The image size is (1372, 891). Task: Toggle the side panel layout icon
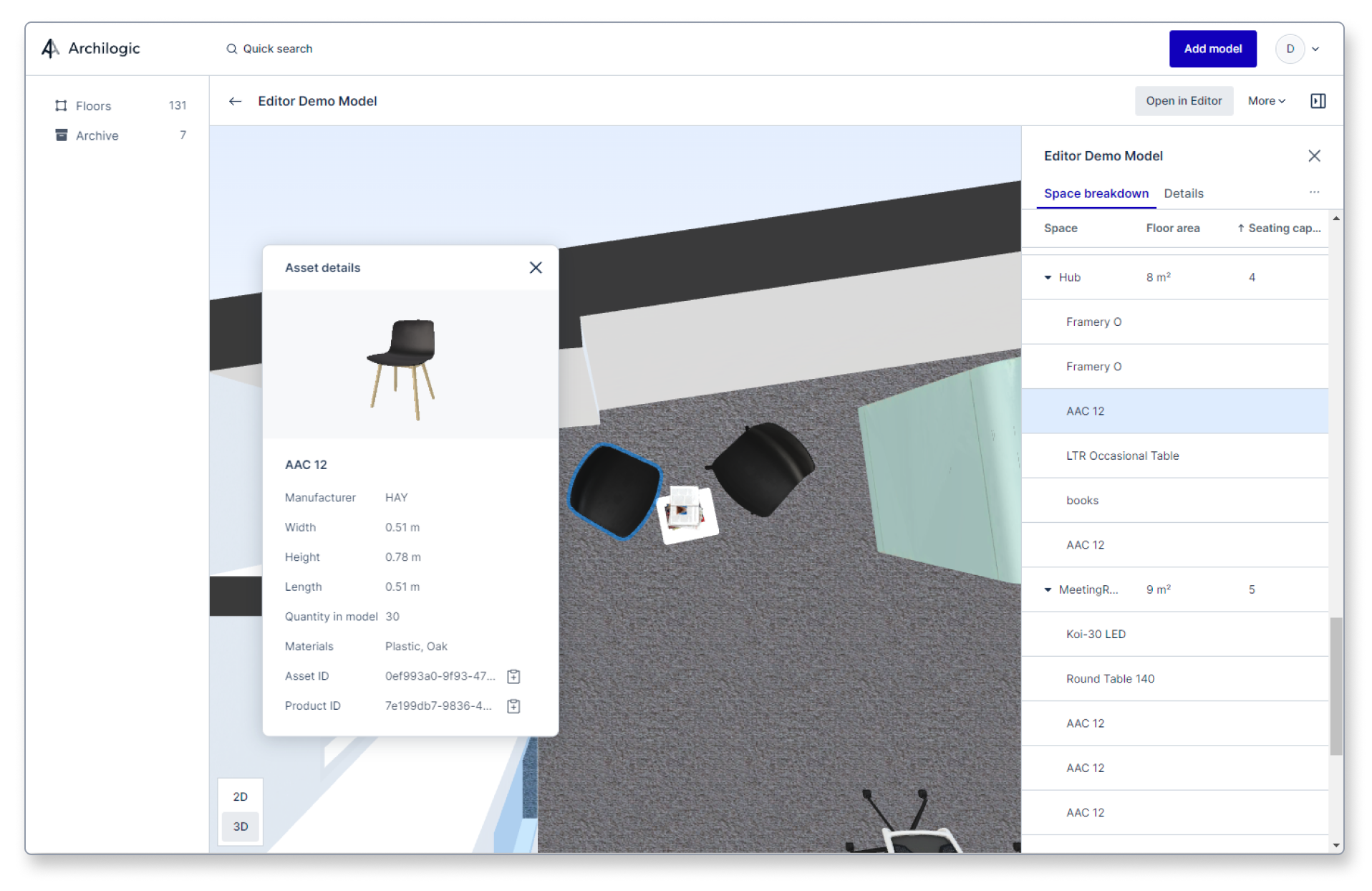[x=1318, y=101]
